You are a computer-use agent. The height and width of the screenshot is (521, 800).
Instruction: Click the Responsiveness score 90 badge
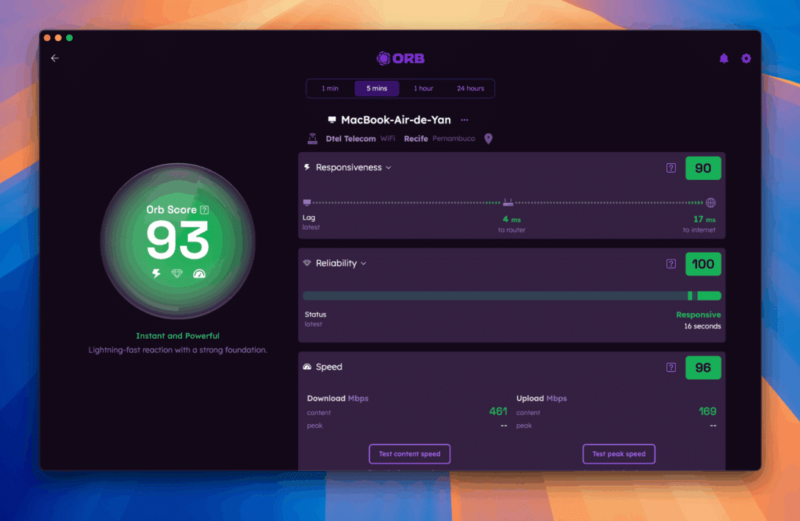coord(703,168)
